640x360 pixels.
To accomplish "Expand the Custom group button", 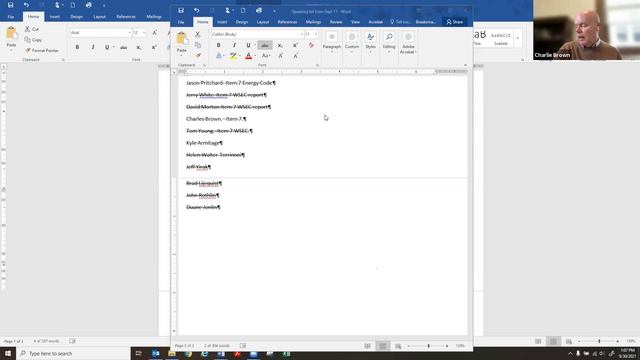I will [x=351, y=42].
